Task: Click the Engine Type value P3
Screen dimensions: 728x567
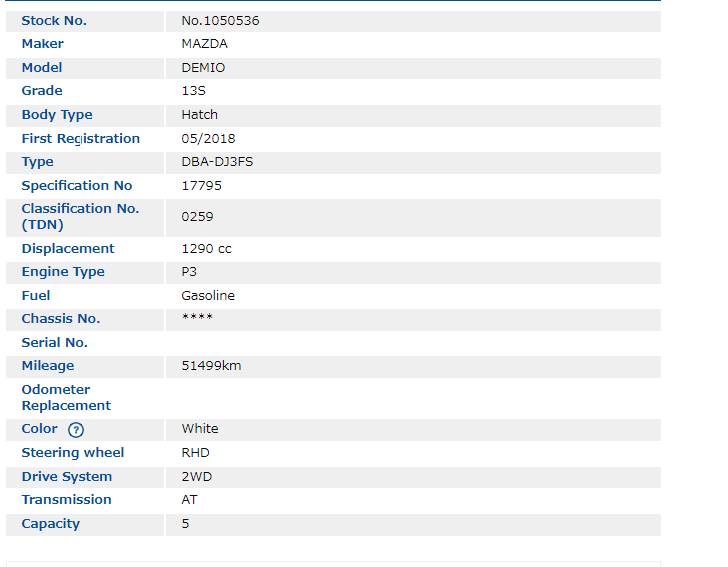Action: tap(190, 272)
